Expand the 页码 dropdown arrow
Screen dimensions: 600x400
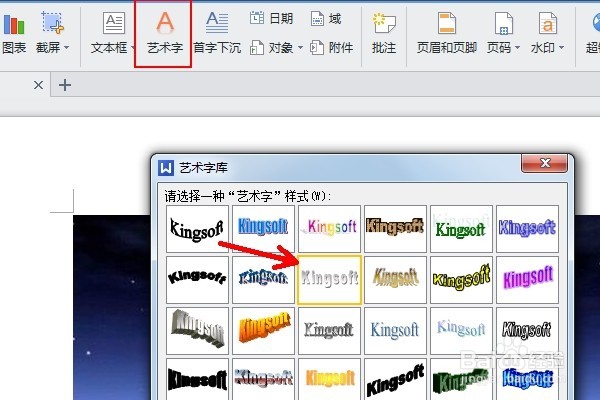(x=517, y=48)
